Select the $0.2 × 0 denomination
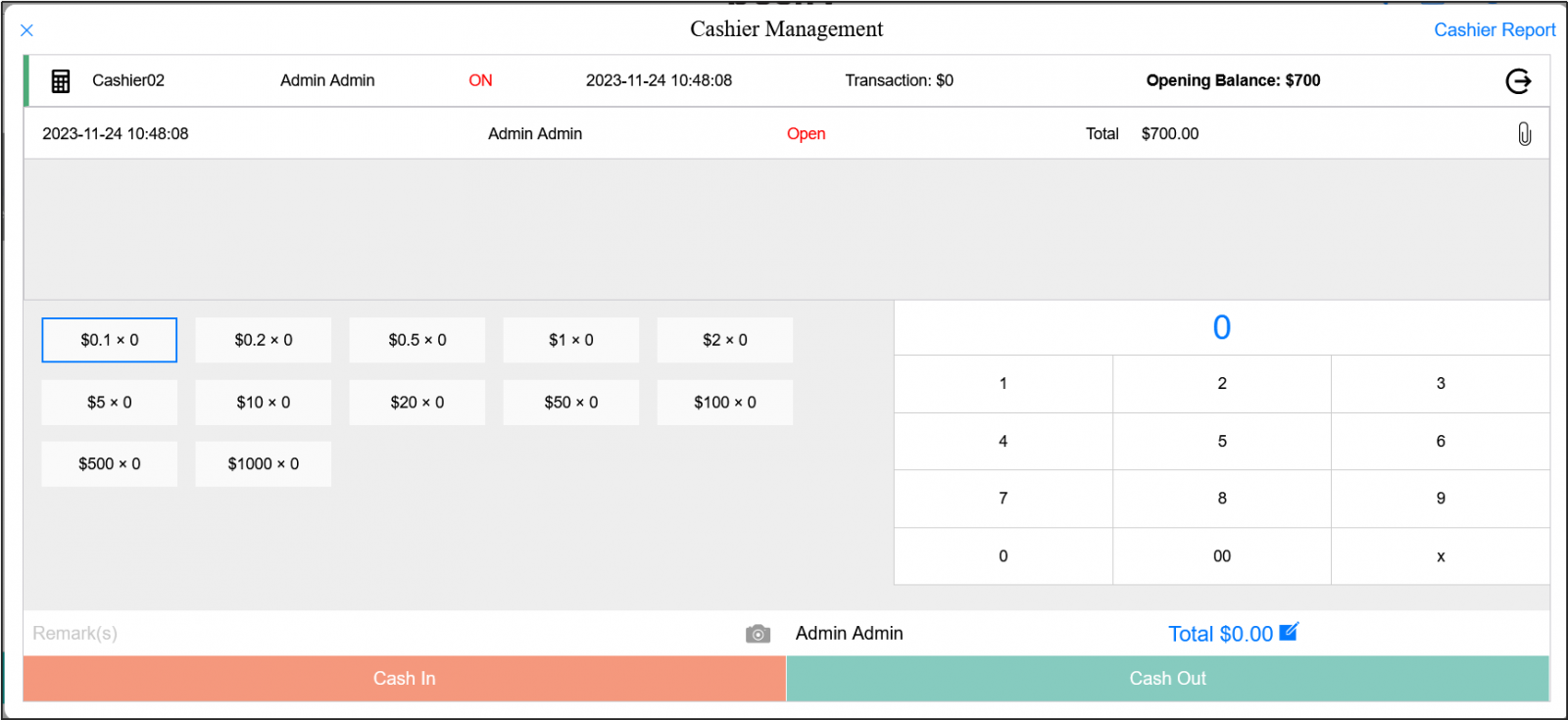Screen dimensions: 1568x720 pos(264,340)
